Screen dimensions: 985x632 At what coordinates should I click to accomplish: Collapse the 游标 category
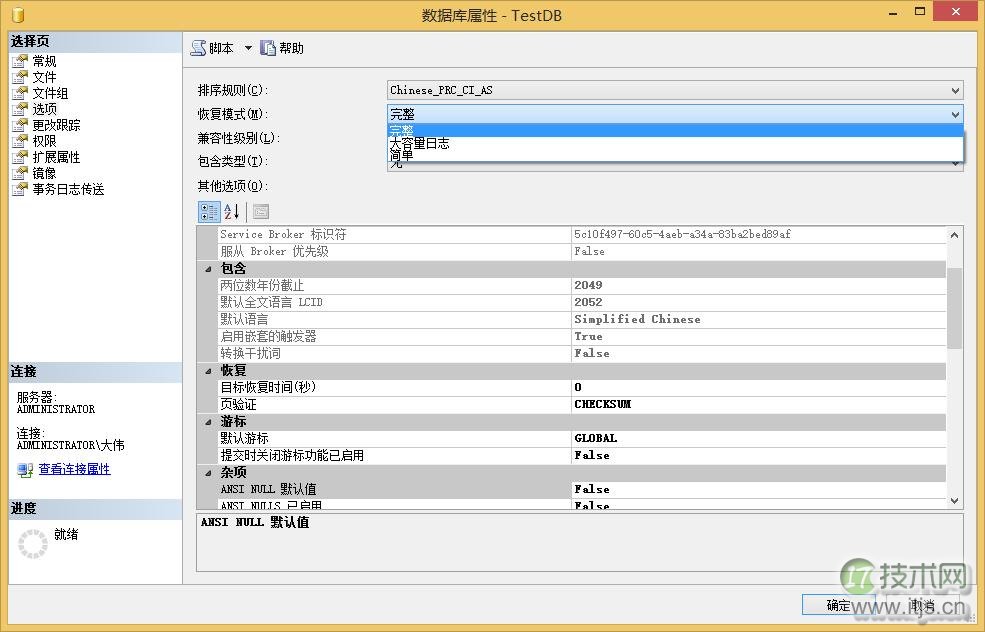tap(208, 422)
